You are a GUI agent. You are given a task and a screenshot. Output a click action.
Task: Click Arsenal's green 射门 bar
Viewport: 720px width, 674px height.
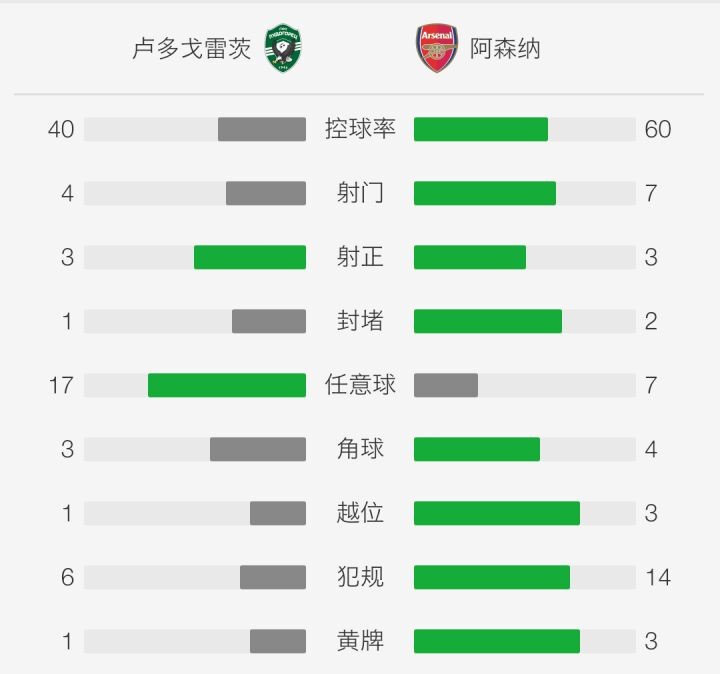click(x=485, y=193)
